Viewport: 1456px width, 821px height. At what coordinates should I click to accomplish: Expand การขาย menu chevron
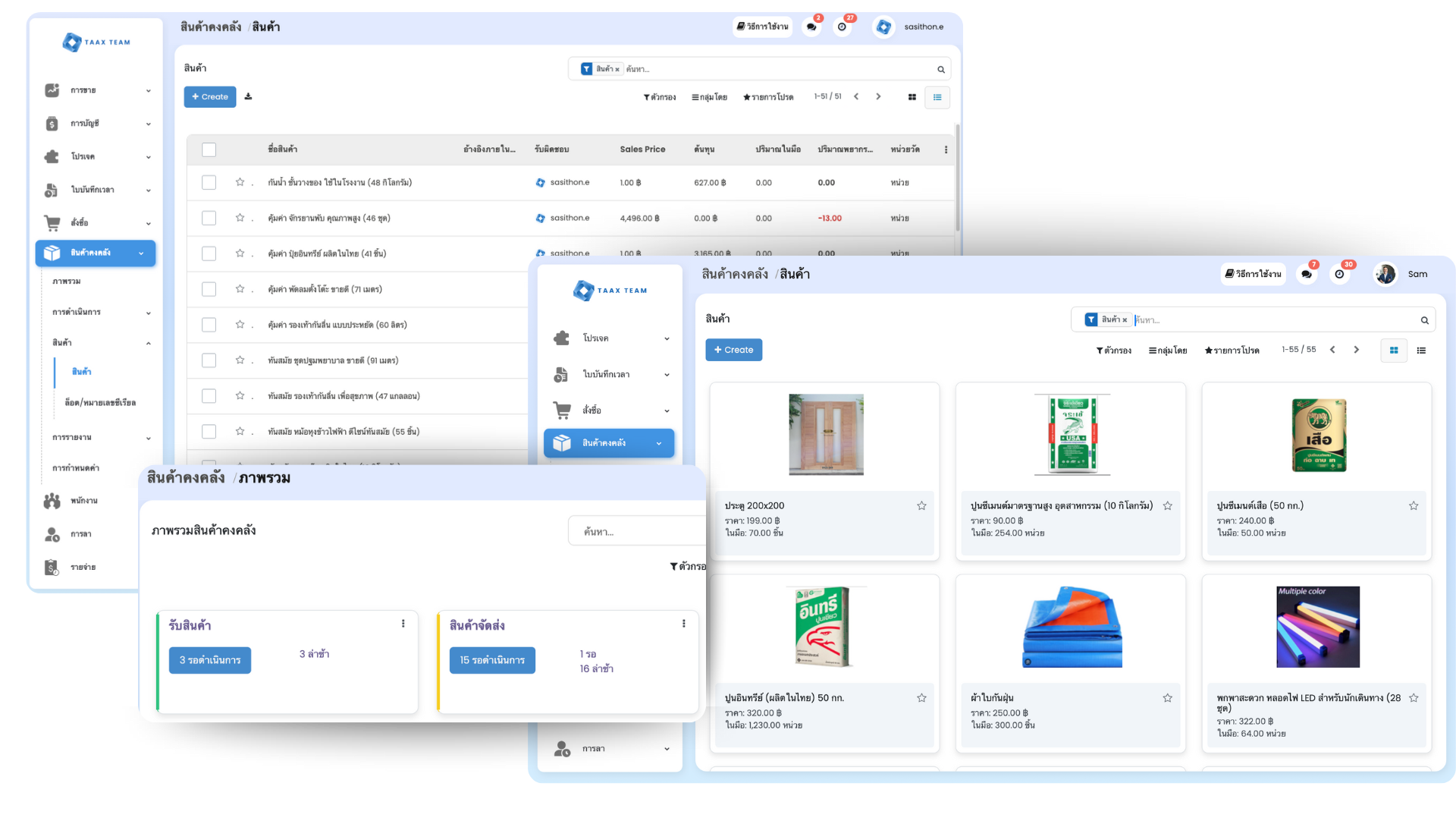coord(149,91)
